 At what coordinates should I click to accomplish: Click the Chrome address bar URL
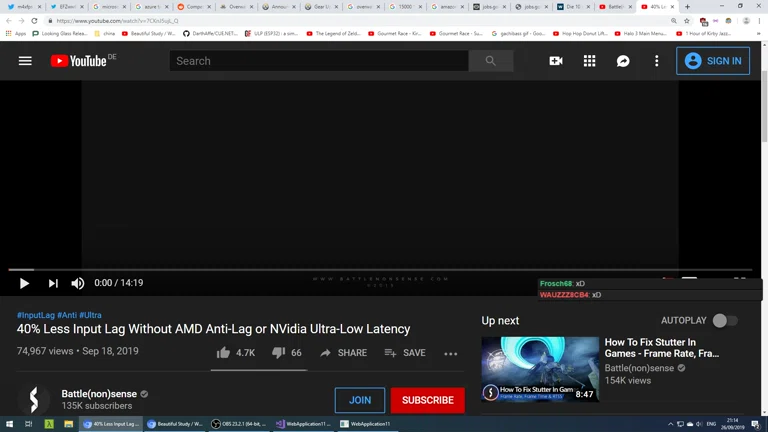pyautogui.click(x=117, y=21)
